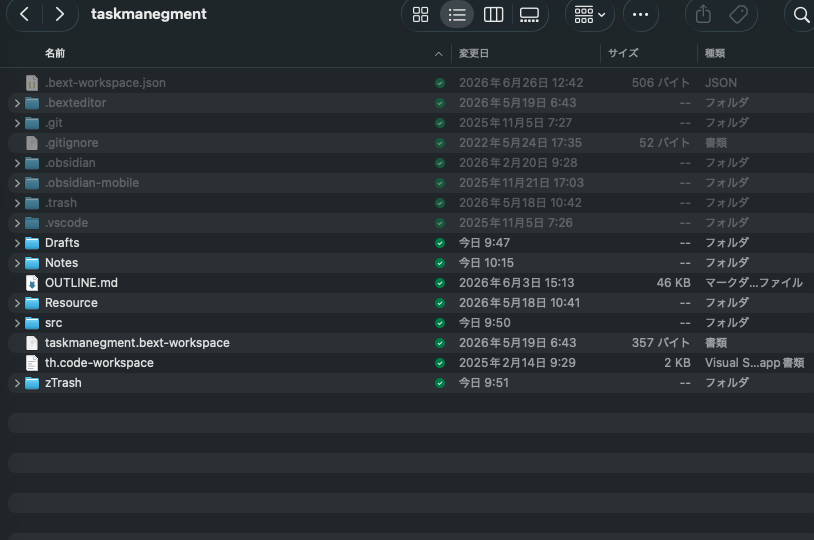Click the Notes folder icon

point(32,263)
